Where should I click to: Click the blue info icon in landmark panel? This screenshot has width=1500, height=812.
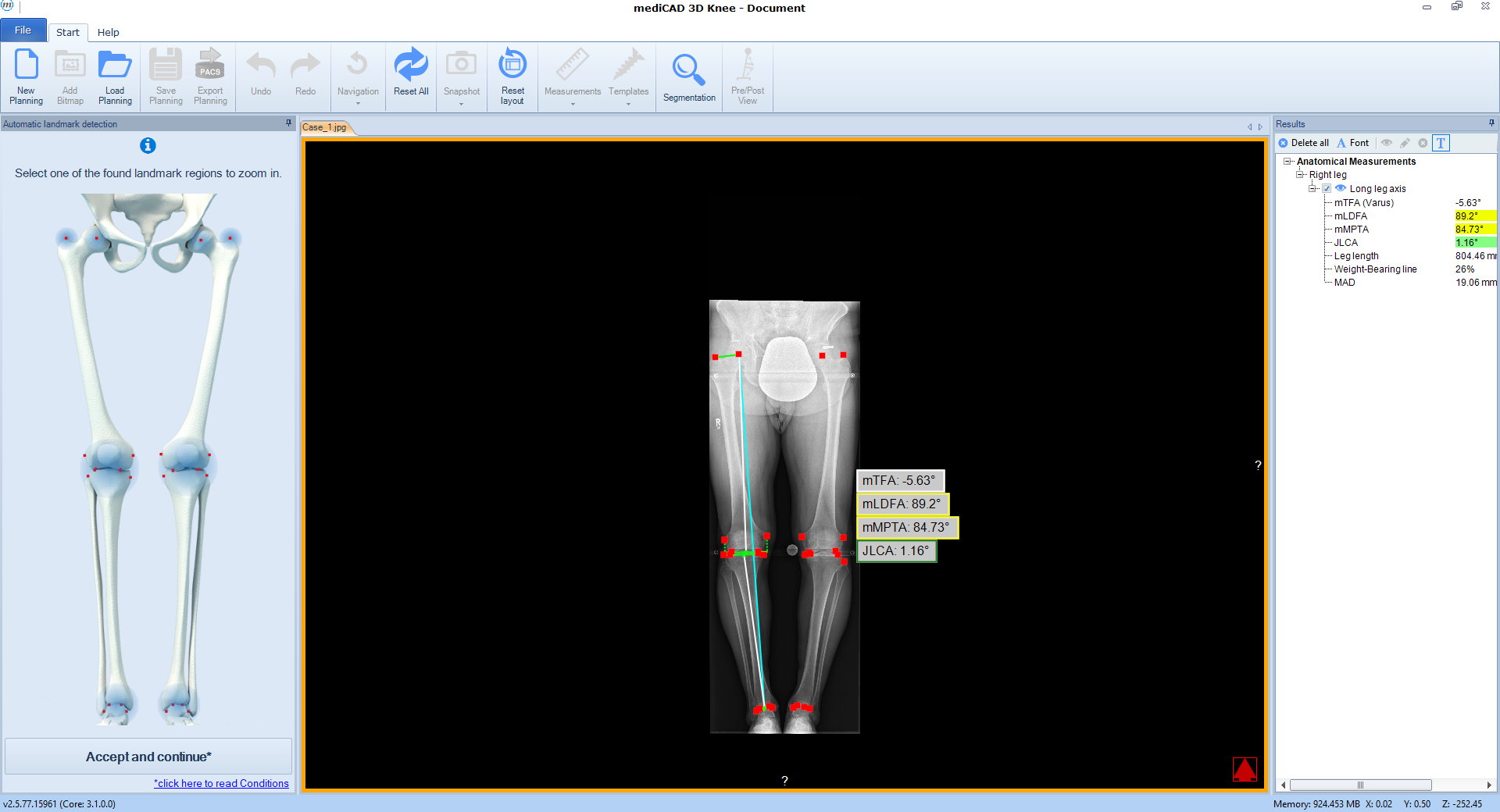click(x=148, y=146)
